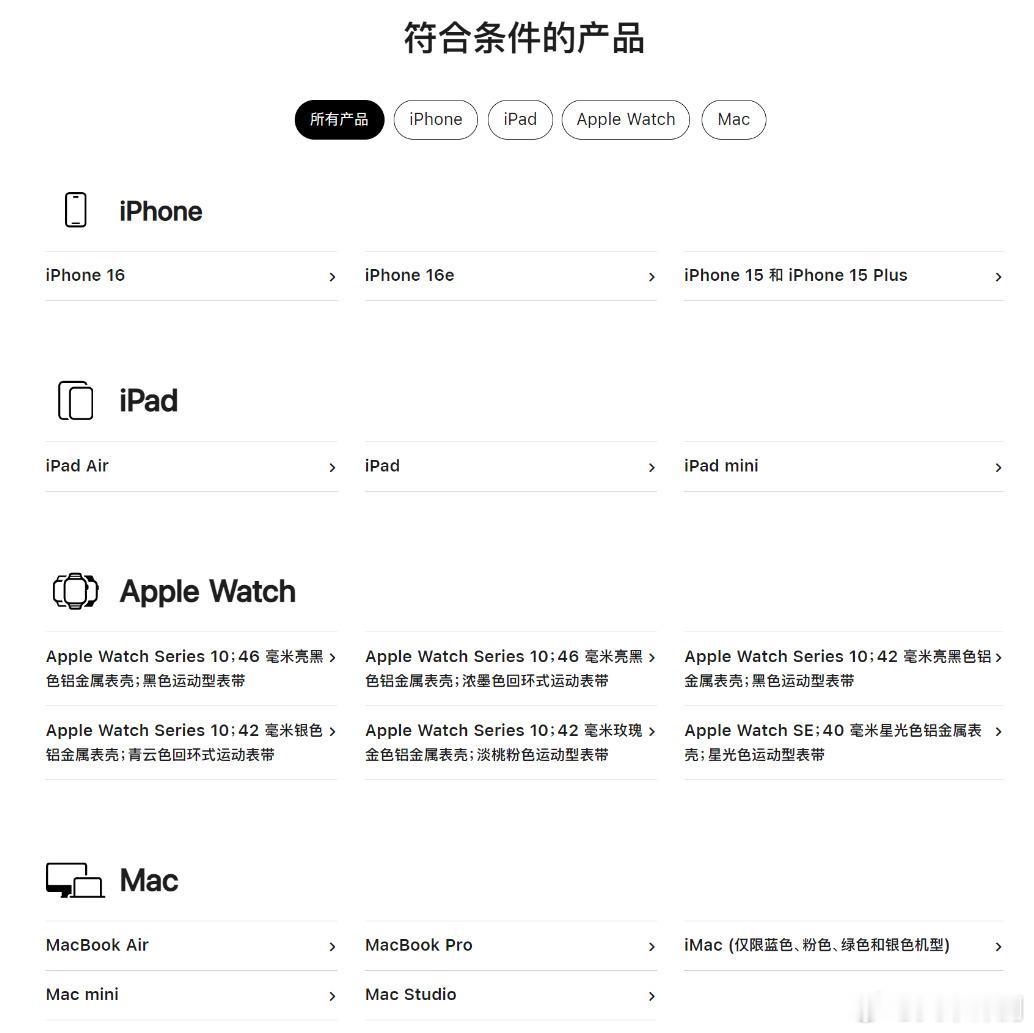Click the chevron beside Mac Studio
This screenshot has width=1034, height=1033.
coord(652,996)
